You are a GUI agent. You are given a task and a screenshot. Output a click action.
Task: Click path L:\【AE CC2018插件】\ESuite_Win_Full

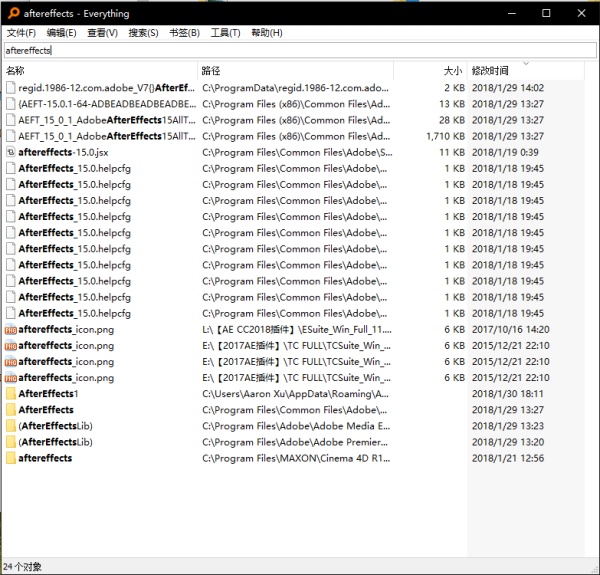coord(297,329)
